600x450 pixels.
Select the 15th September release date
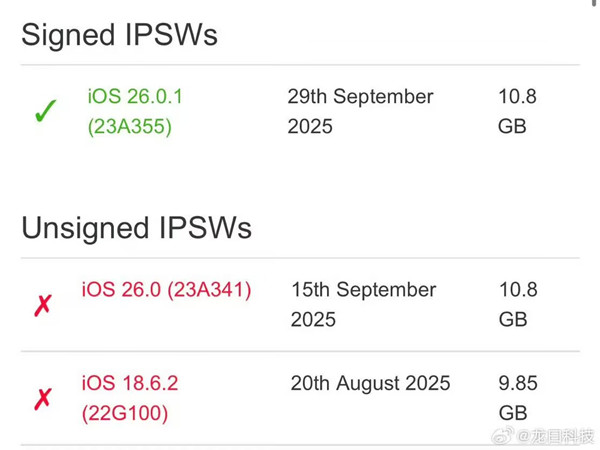[x=363, y=290]
